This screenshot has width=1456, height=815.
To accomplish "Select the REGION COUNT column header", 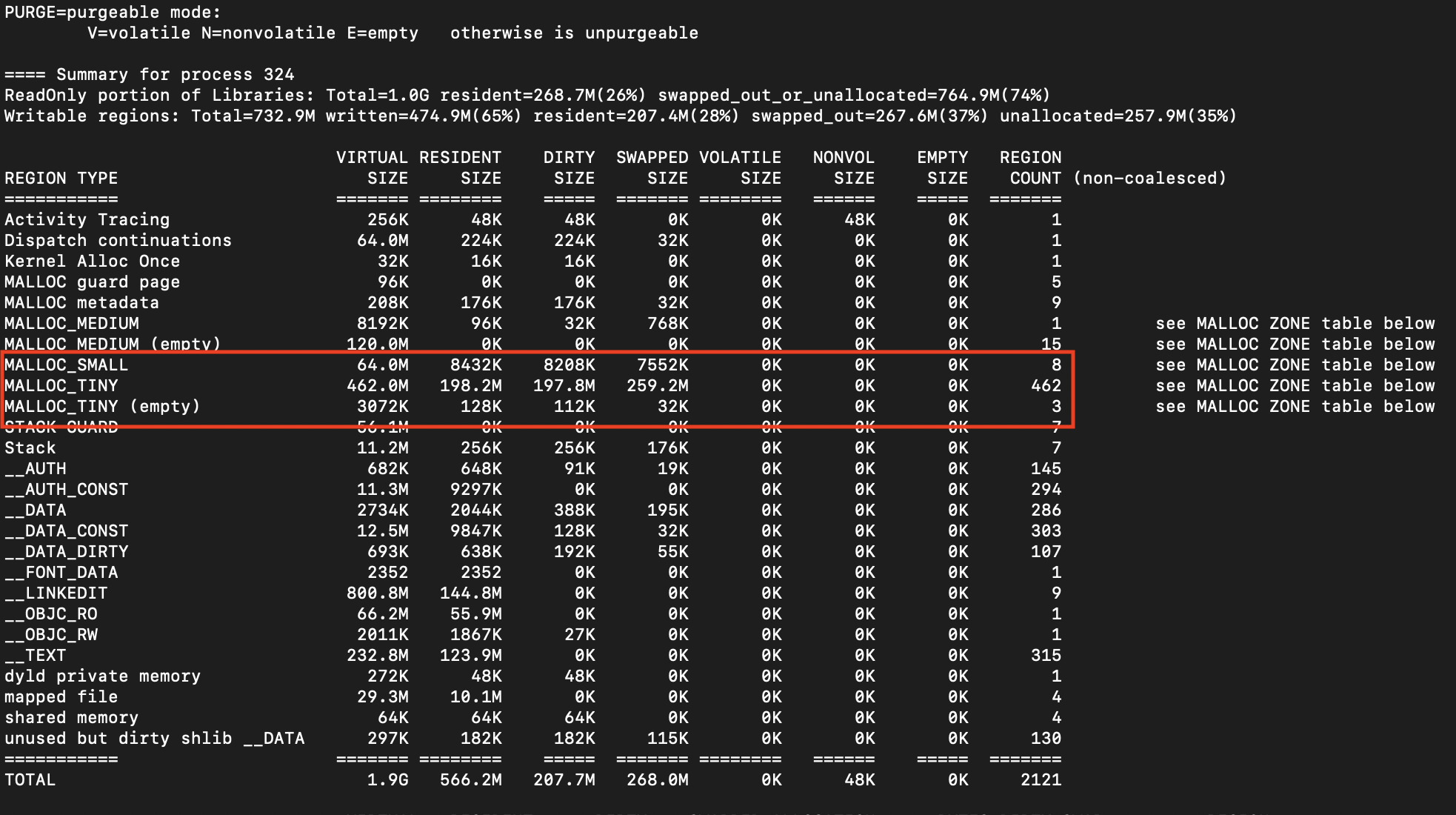I will [1031, 167].
